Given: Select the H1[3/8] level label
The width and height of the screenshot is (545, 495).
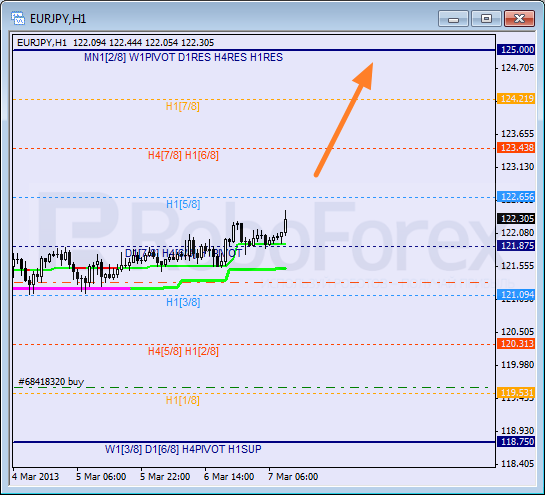Looking at the screenshot, I should [183, 302].
